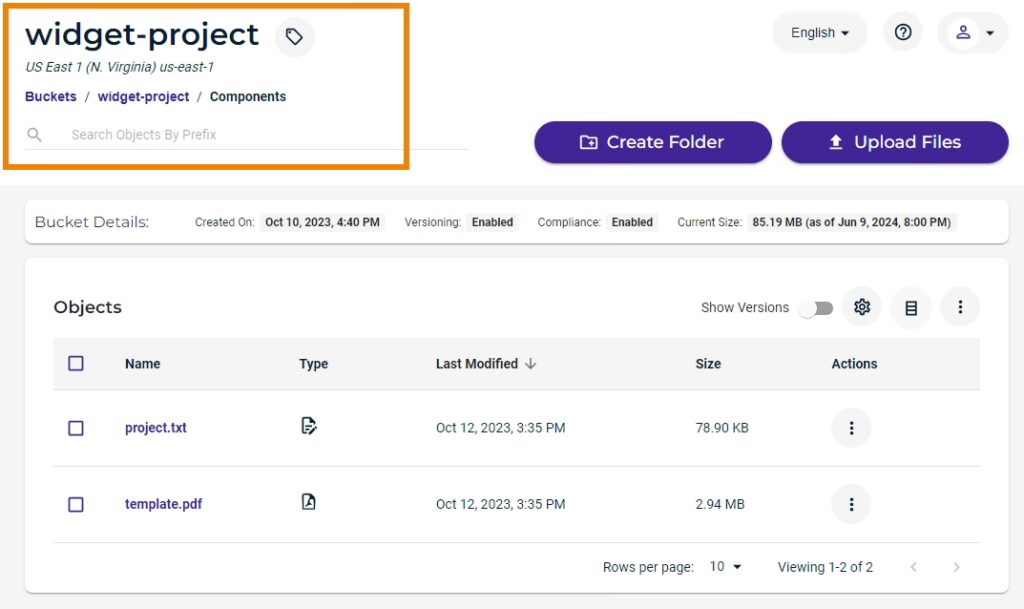Open the Objects panel three-dot menu
The height and width of the screenshot is (609, 1024).
click(960, 307)
